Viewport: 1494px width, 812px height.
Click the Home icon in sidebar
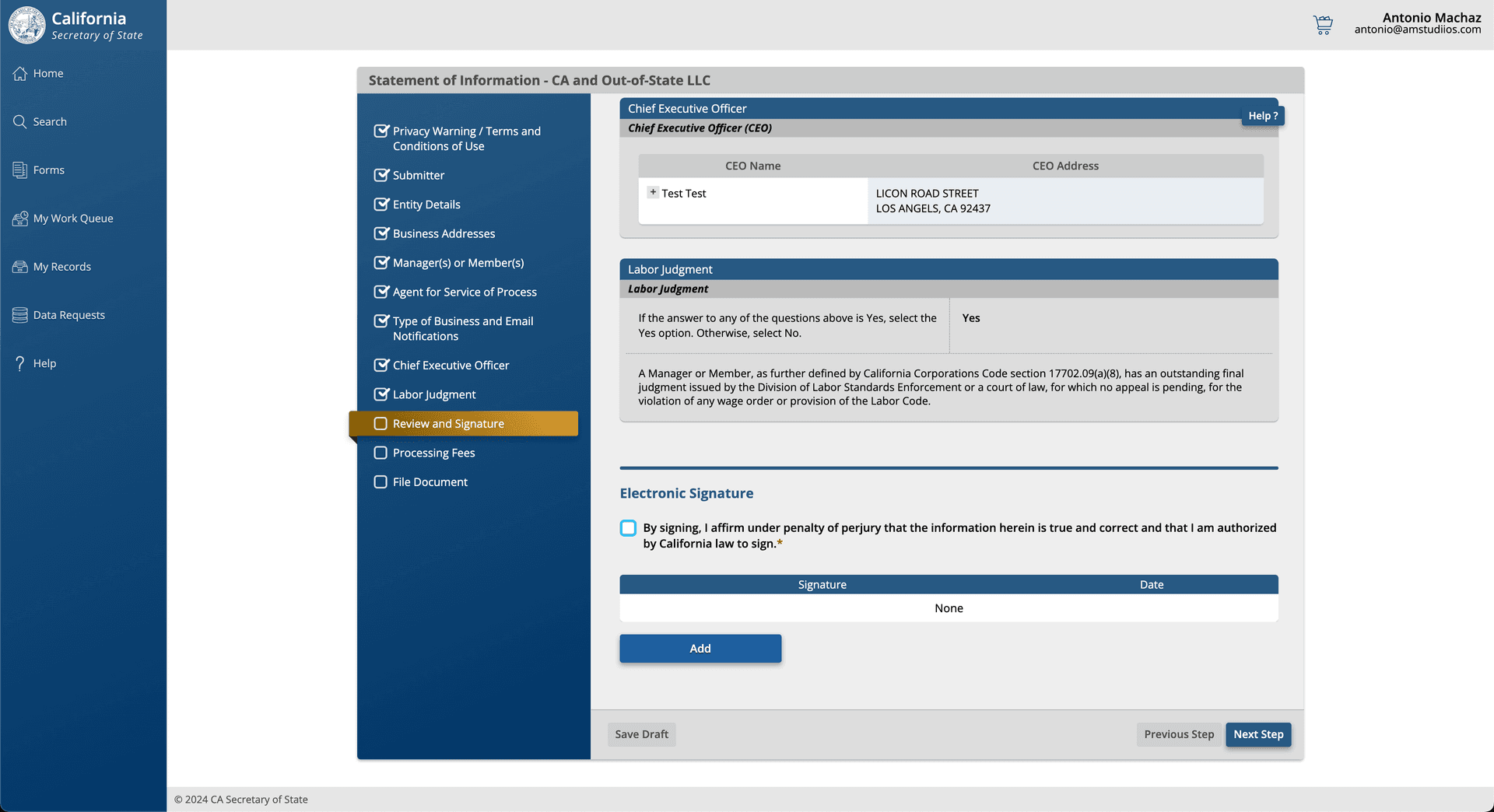tap(20, 73)
